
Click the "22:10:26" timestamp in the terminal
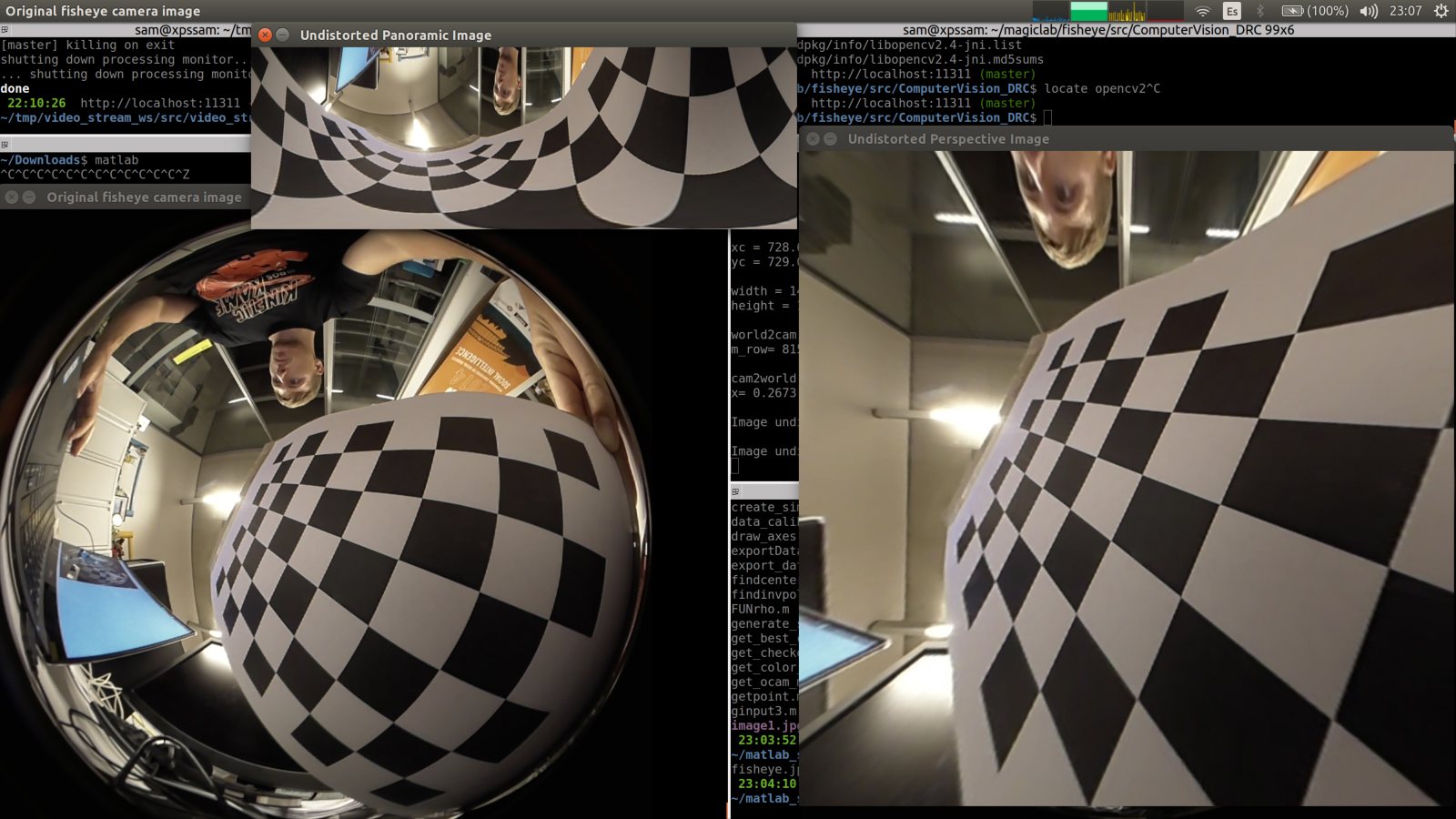click(36, 103)
